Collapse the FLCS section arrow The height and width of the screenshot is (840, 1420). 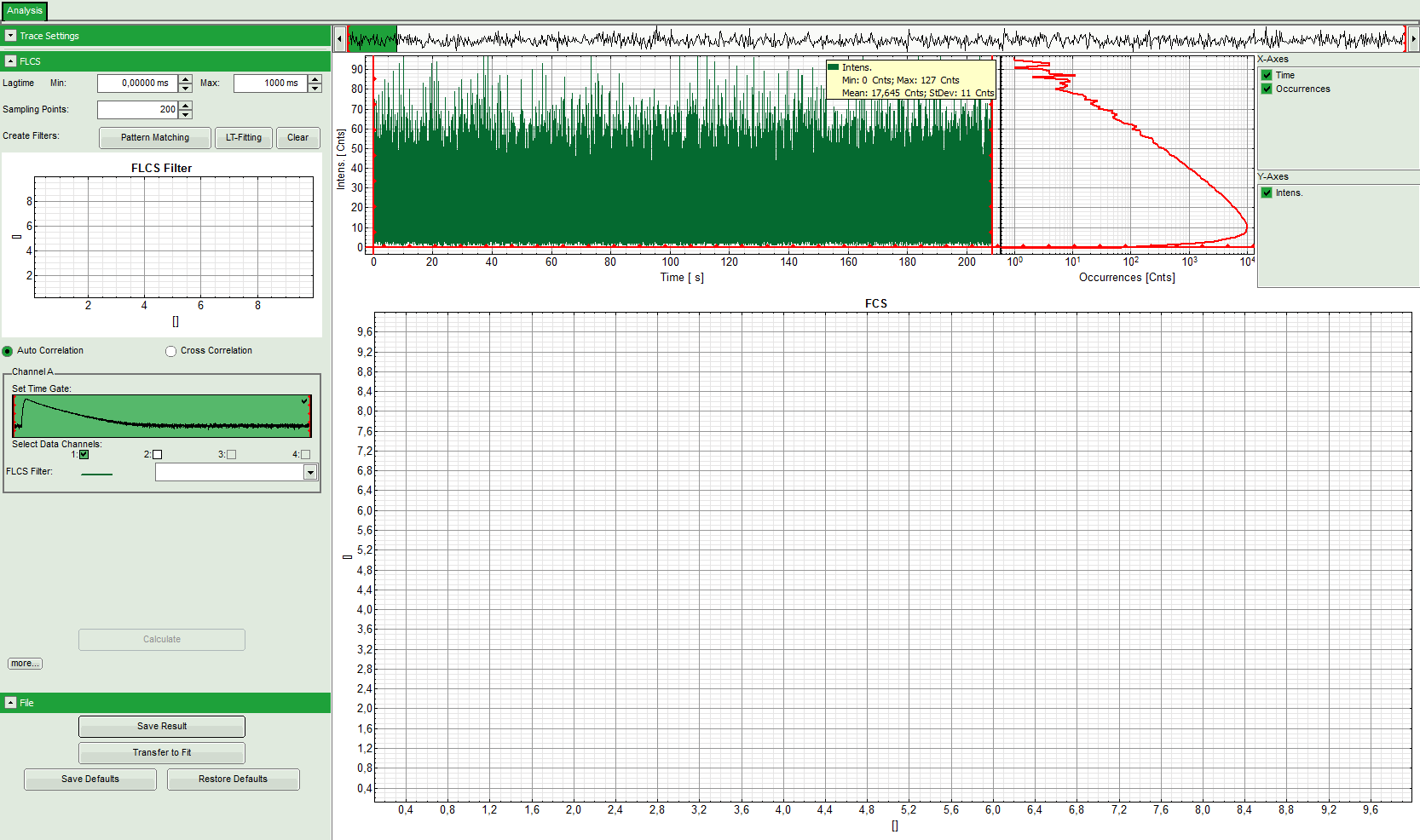(x=11, y=61)
